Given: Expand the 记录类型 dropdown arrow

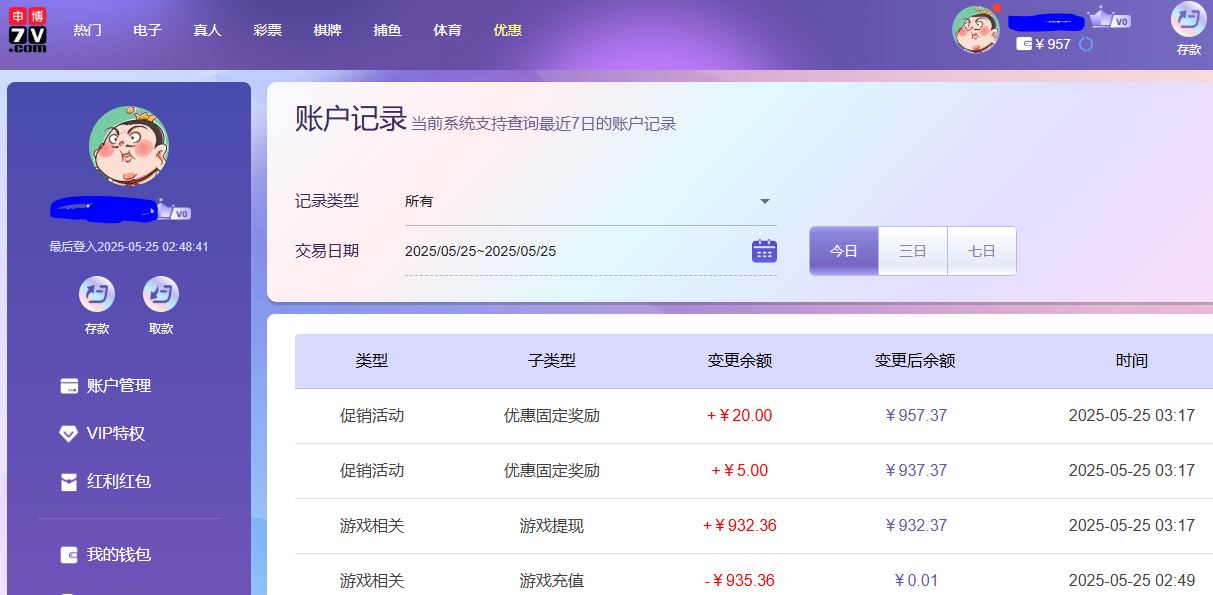Looking at the screenshot, I should point(765,201).
